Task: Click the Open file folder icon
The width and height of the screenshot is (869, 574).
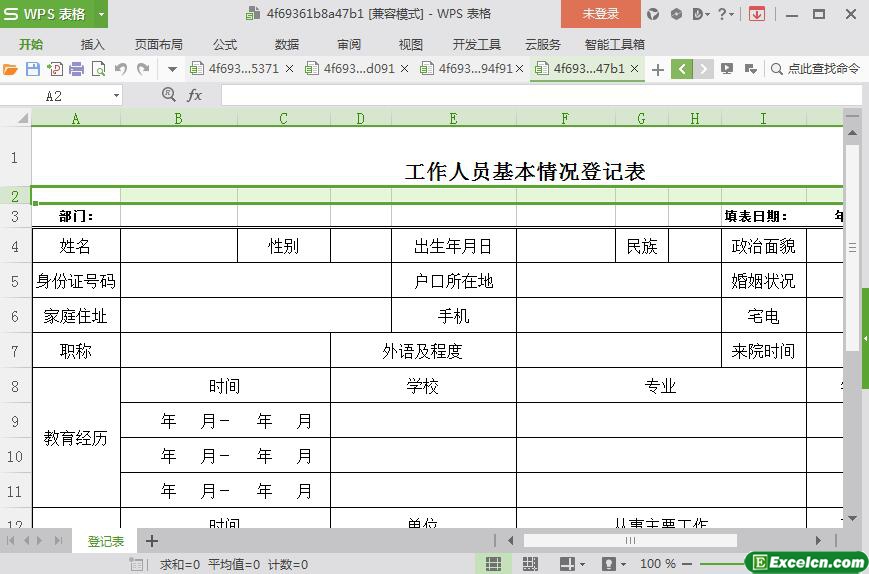Action: pos(11,69)
